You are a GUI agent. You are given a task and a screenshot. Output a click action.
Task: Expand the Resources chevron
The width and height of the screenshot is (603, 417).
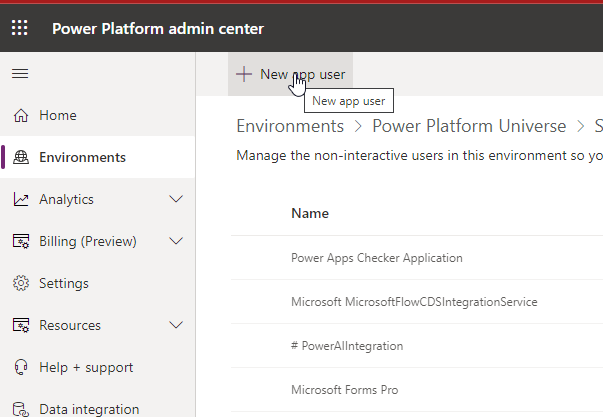[x=176, y=325]
